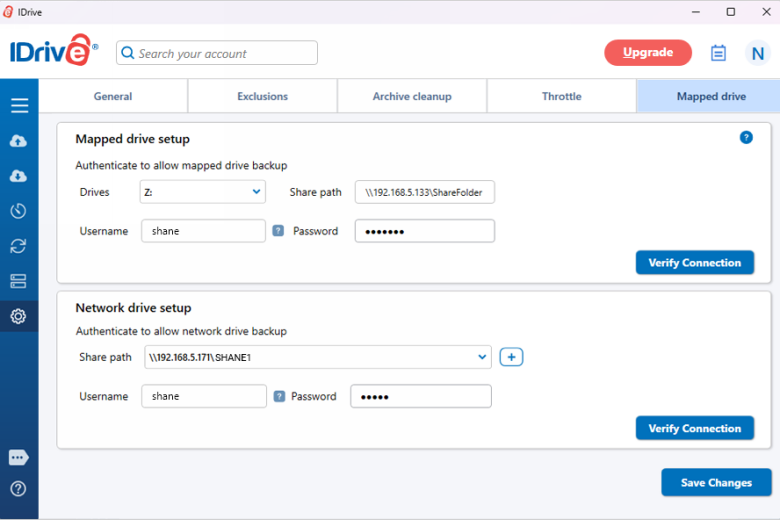
Task: Click the Upgrade button
Action: (648, 53)
